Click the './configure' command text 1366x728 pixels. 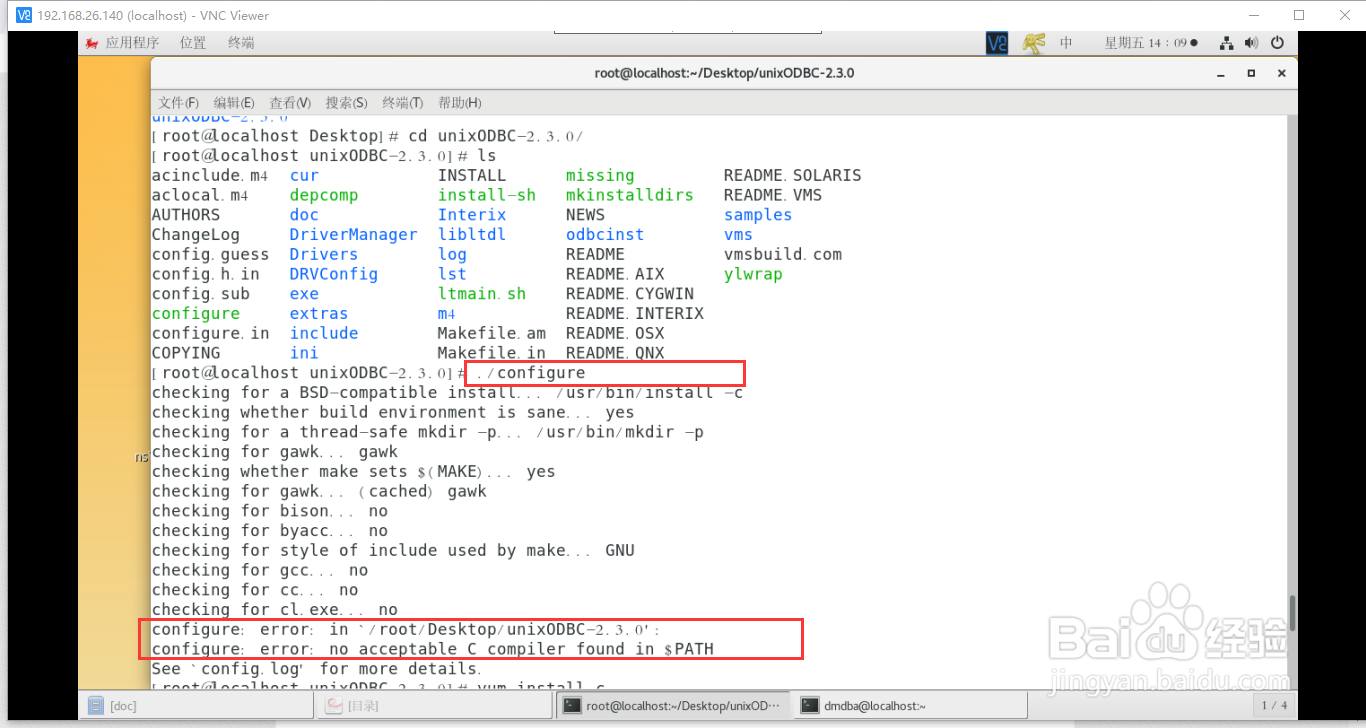tap(531, 373)
